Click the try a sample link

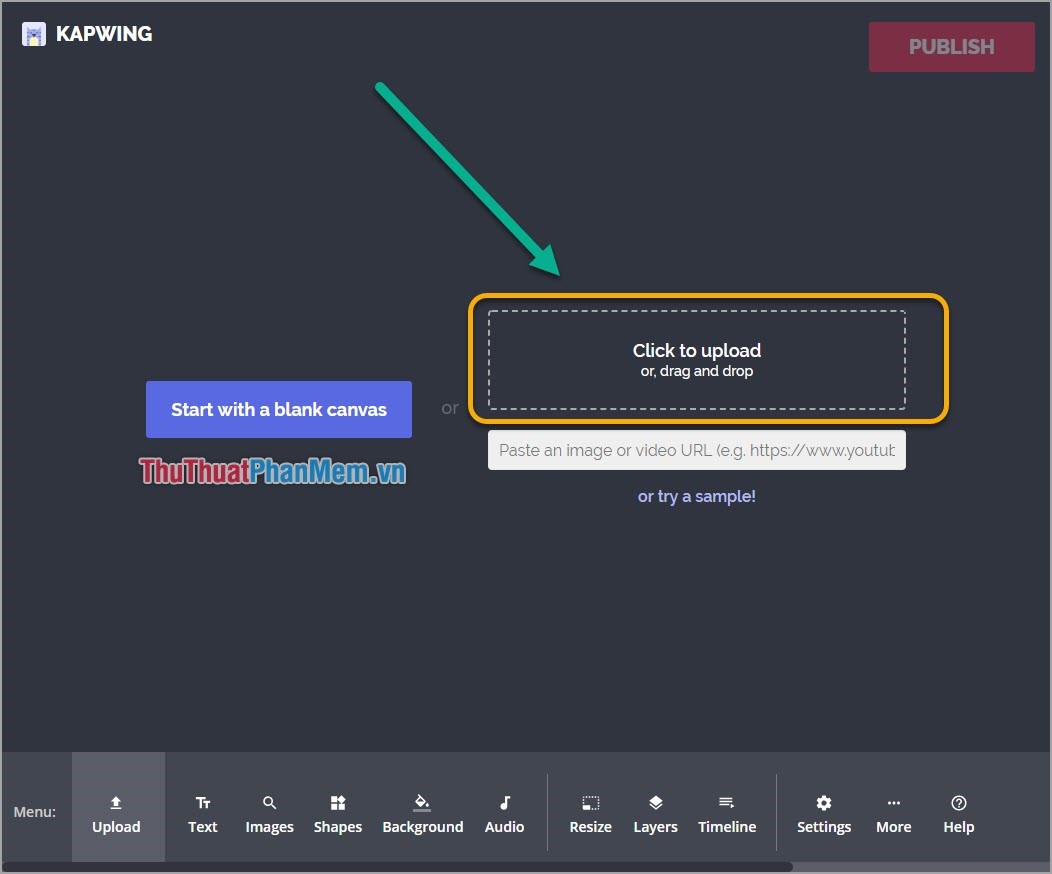[696, 496]
